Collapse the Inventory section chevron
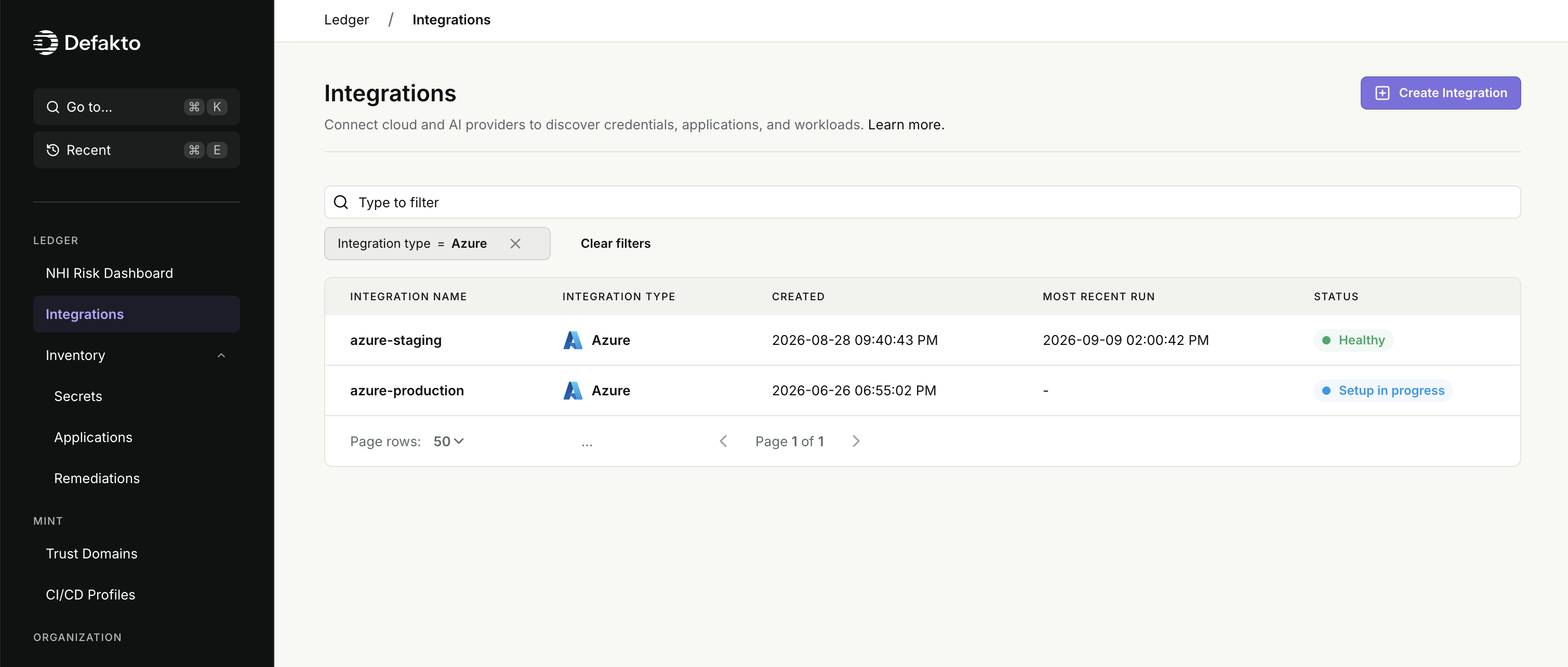Image resolution: width=1568 pixels, height=667 pixels. tap(221, 355)
